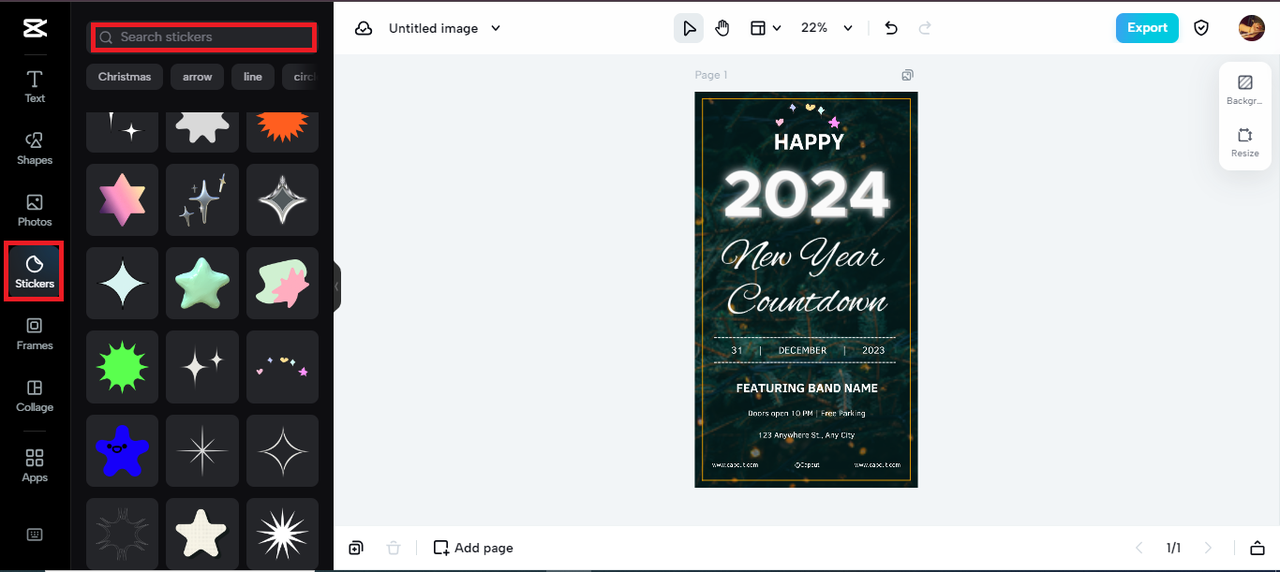Open the layout dropdown in the top toolbar

[x=765, y=28]
